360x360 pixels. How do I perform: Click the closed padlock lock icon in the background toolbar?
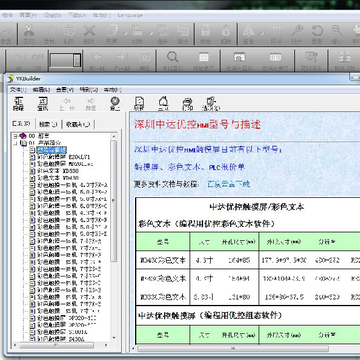pyautogui.click(x=205, y=31)
